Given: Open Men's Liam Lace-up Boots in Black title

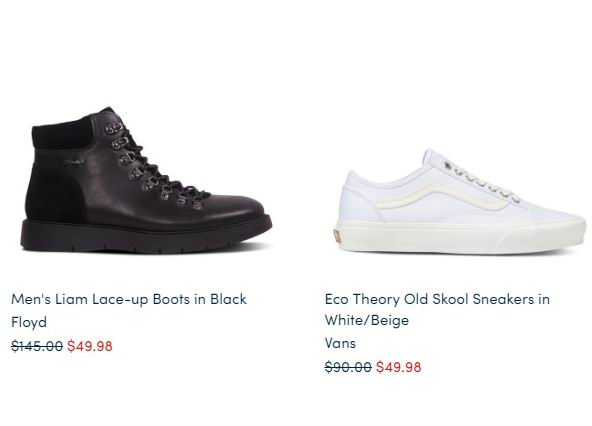Looking at the screenshot, I should 129,299.
